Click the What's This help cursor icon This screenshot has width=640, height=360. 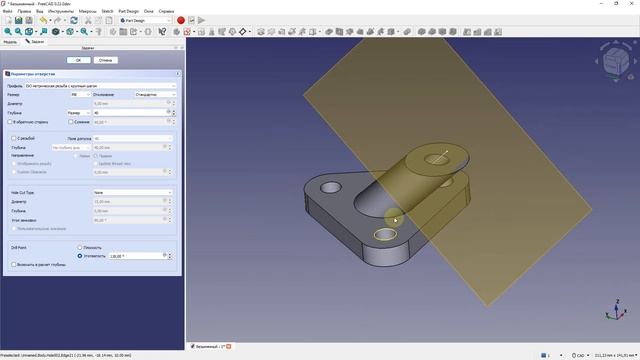point(162,31)
